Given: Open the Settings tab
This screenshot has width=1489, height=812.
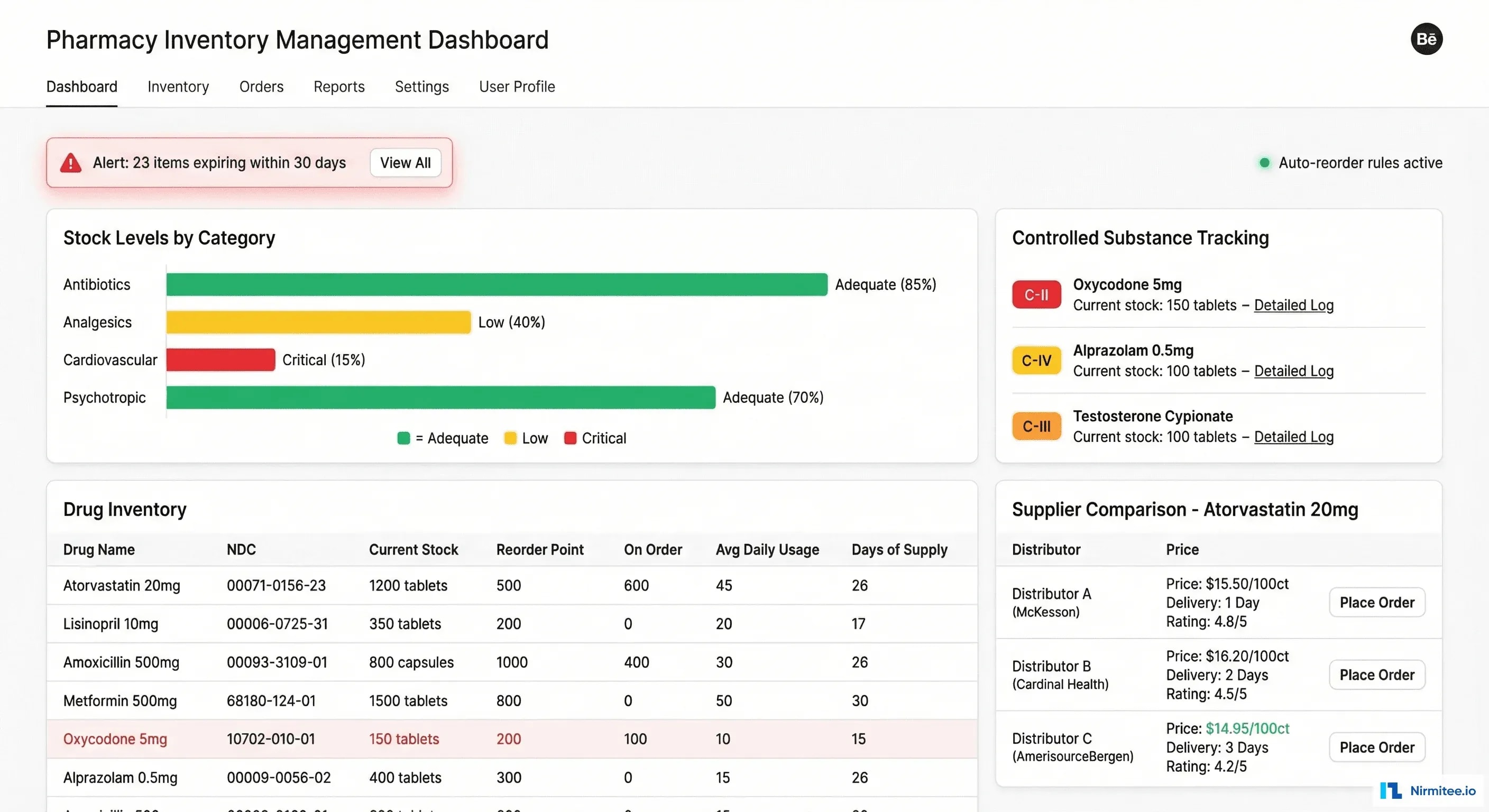Looking at the screenshot, I should tap(421, 87).
